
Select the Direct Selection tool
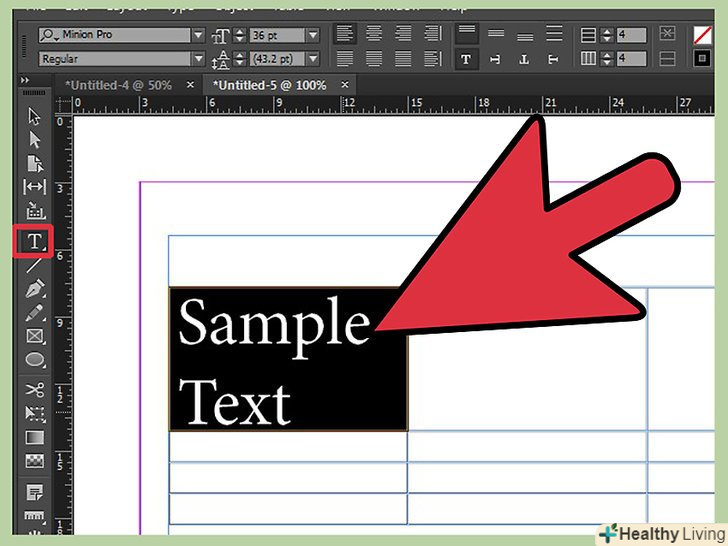coord(34,139)
